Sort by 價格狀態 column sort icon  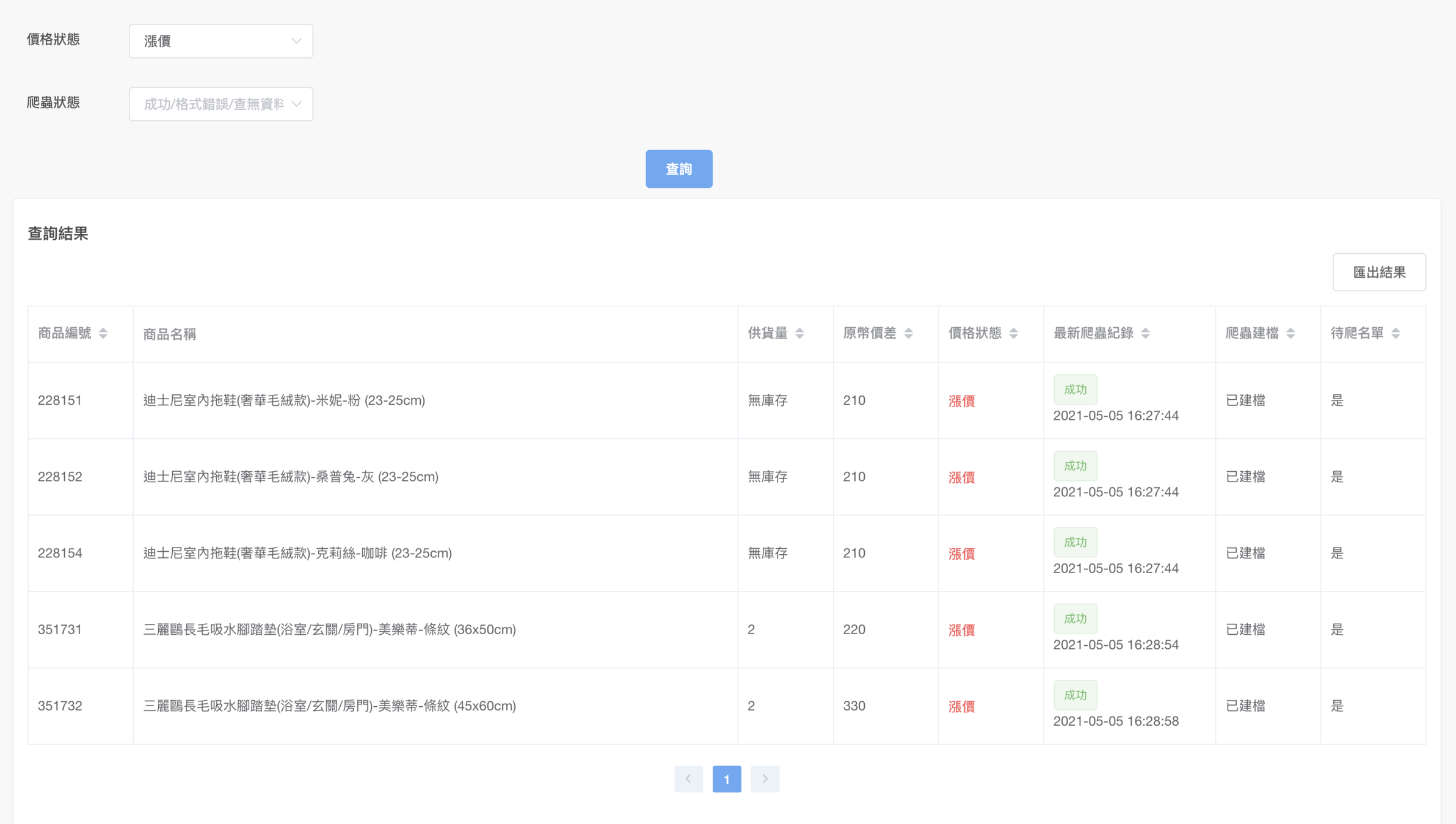pos(1013,333)
